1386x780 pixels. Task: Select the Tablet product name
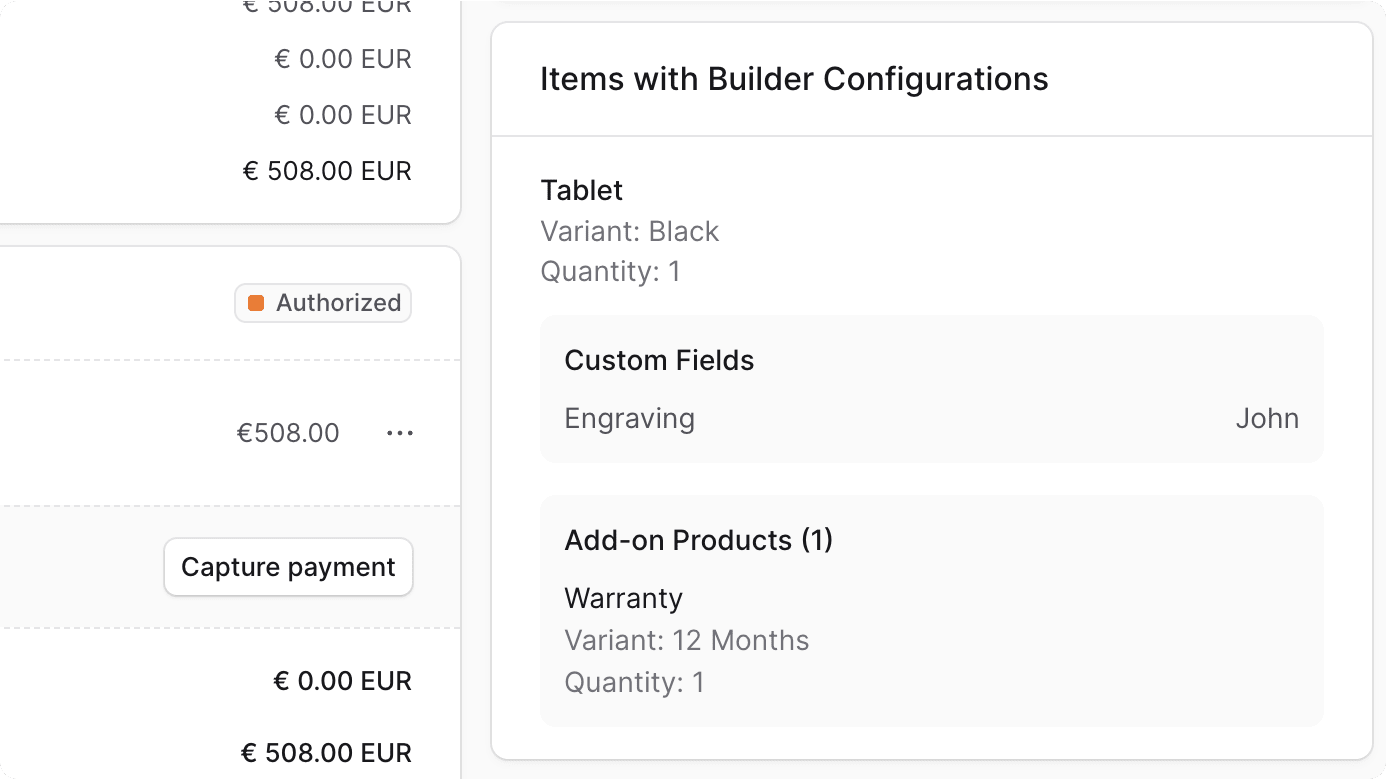click(x=581, y=190)
